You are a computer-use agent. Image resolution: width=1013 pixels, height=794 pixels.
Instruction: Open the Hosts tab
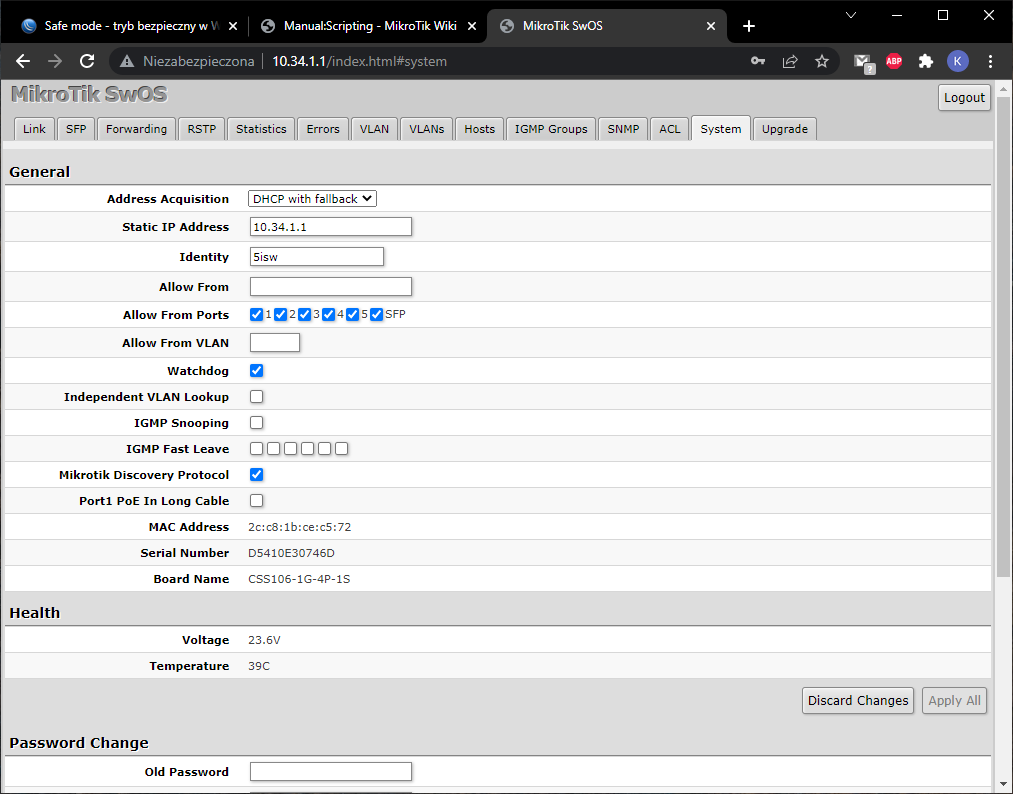click(x=479, y=129)
